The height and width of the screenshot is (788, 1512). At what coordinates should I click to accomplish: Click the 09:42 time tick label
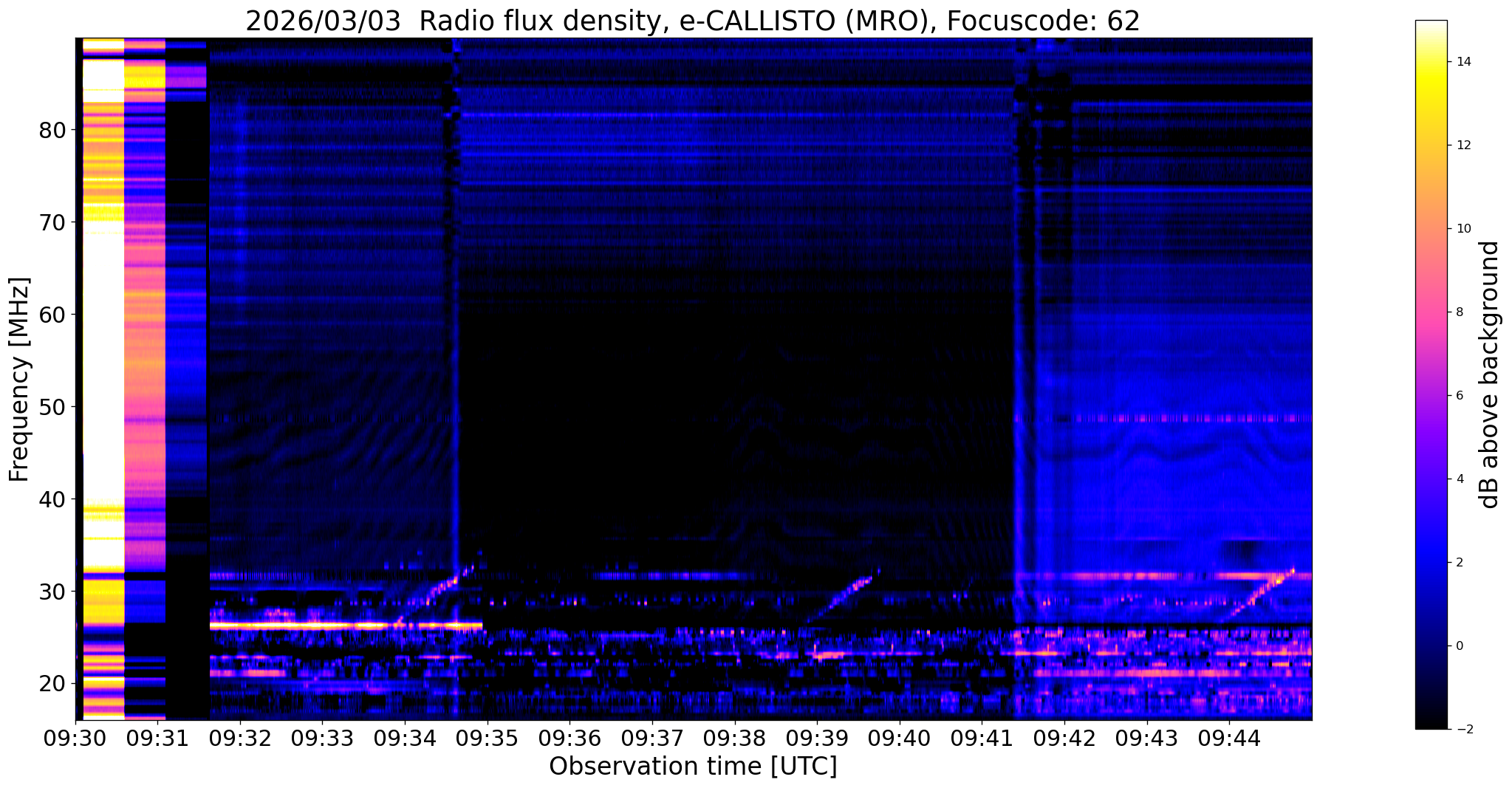click(1064, 739)
